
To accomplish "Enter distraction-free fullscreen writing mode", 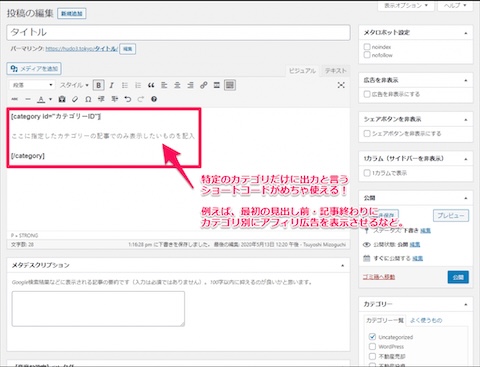I will point(341,85).
